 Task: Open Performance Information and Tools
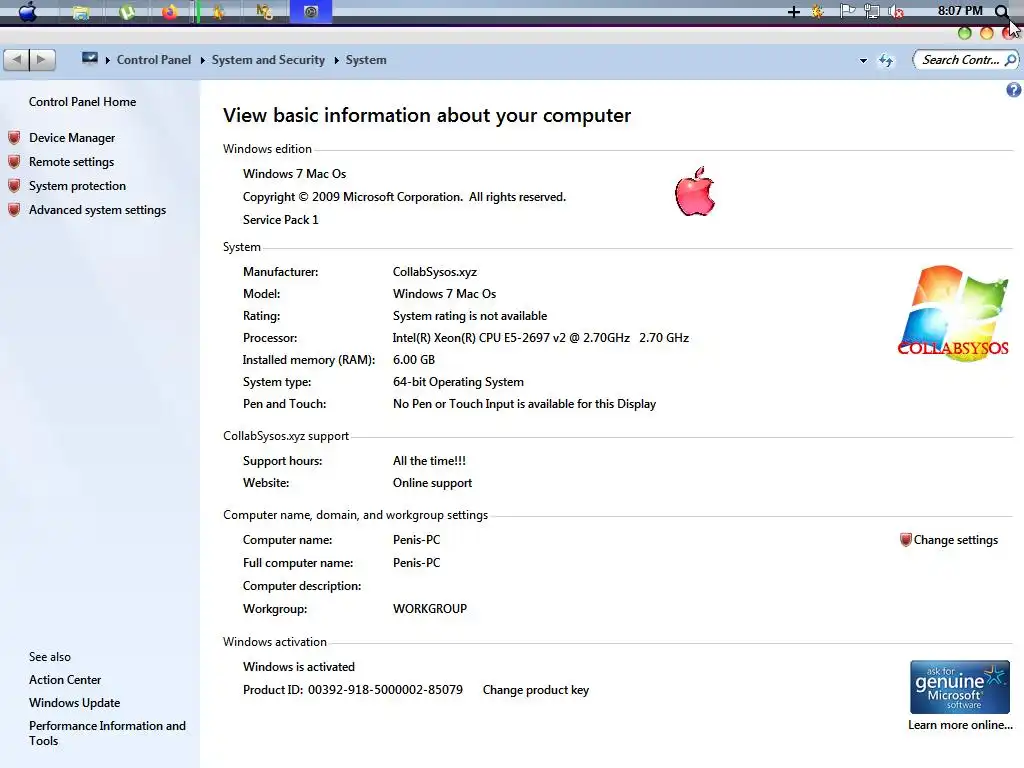(x=107, y=733)
